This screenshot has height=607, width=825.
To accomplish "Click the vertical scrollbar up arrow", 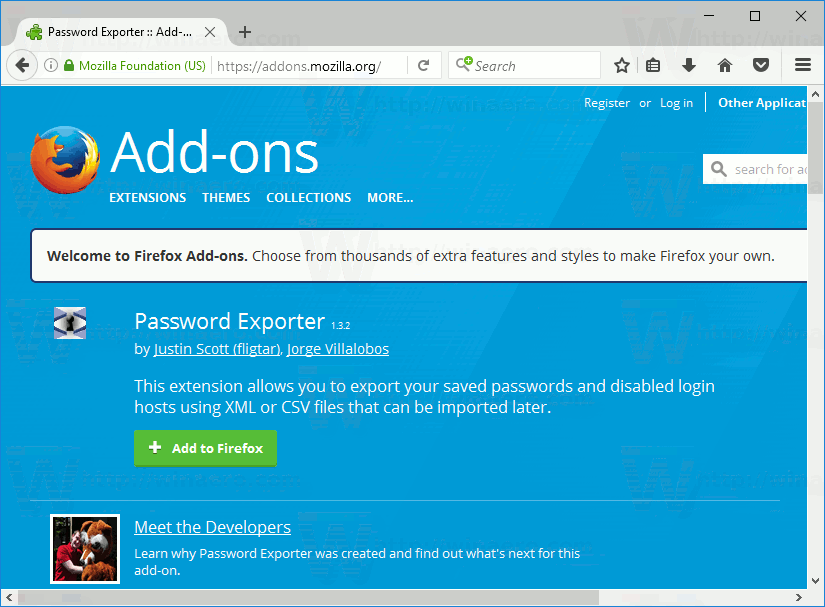I will 816,94.
